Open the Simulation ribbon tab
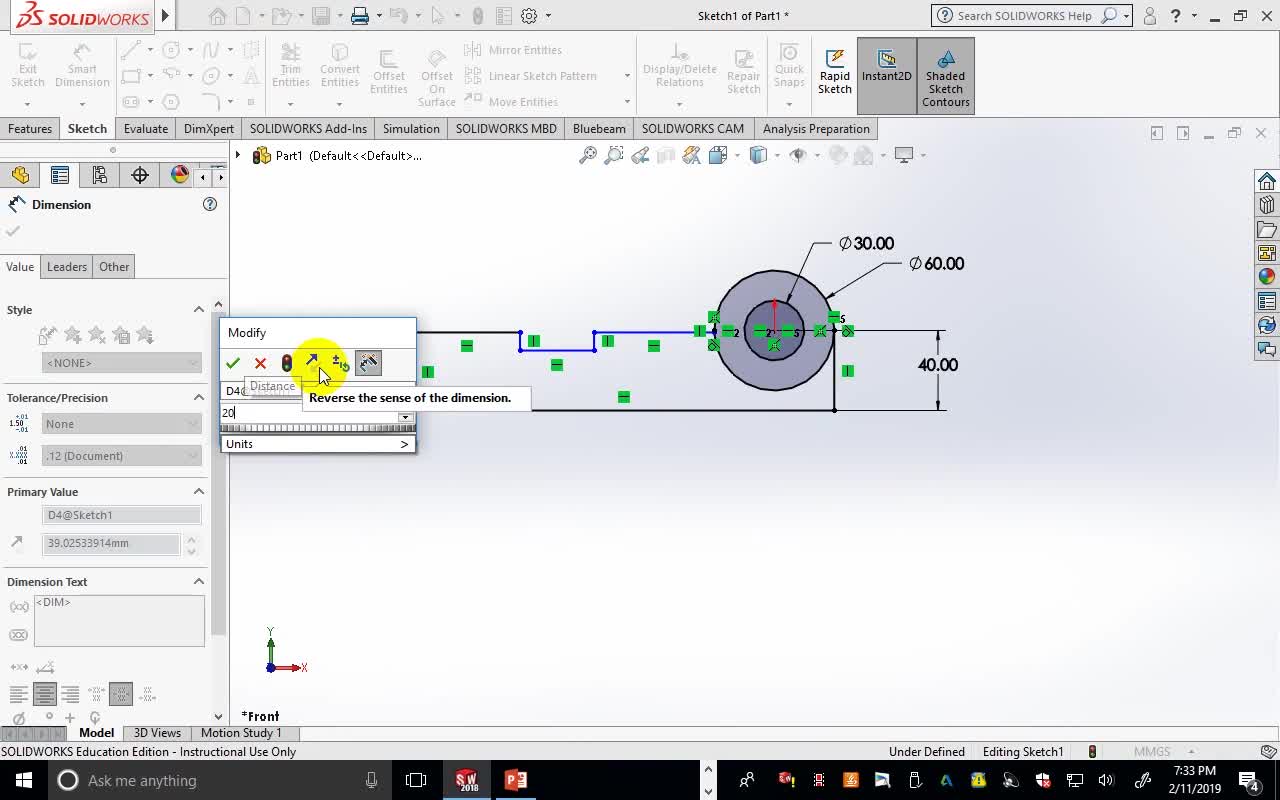Viewport: 1280px width, 800px height. coord(411,129)
